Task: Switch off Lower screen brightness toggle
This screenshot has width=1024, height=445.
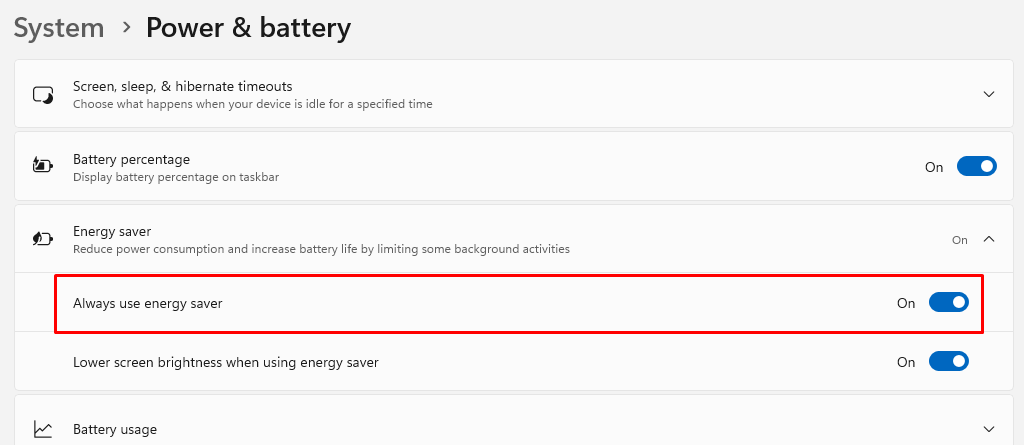Action: [948, 362]
